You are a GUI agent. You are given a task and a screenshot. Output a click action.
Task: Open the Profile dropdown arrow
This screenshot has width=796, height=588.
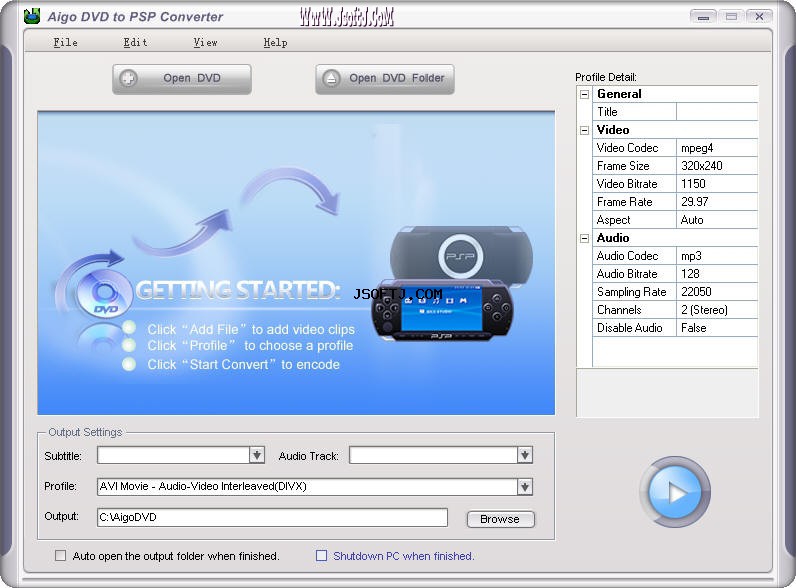[x=524, y=487]
